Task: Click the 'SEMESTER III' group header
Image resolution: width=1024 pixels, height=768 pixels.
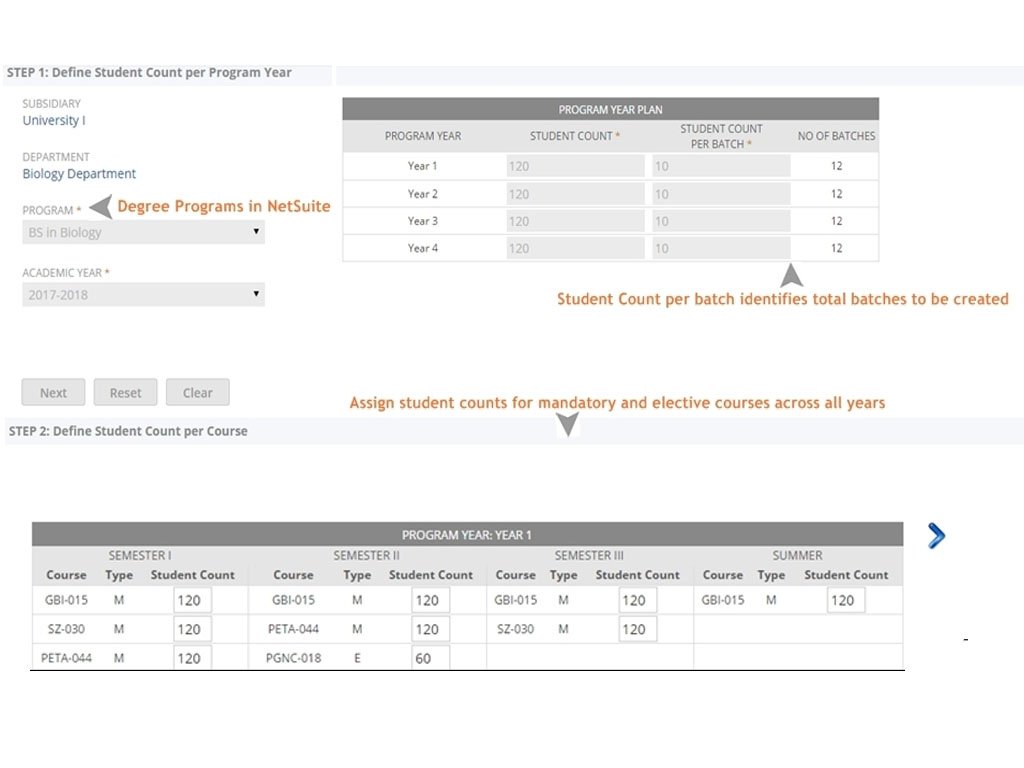Action: 589,555
